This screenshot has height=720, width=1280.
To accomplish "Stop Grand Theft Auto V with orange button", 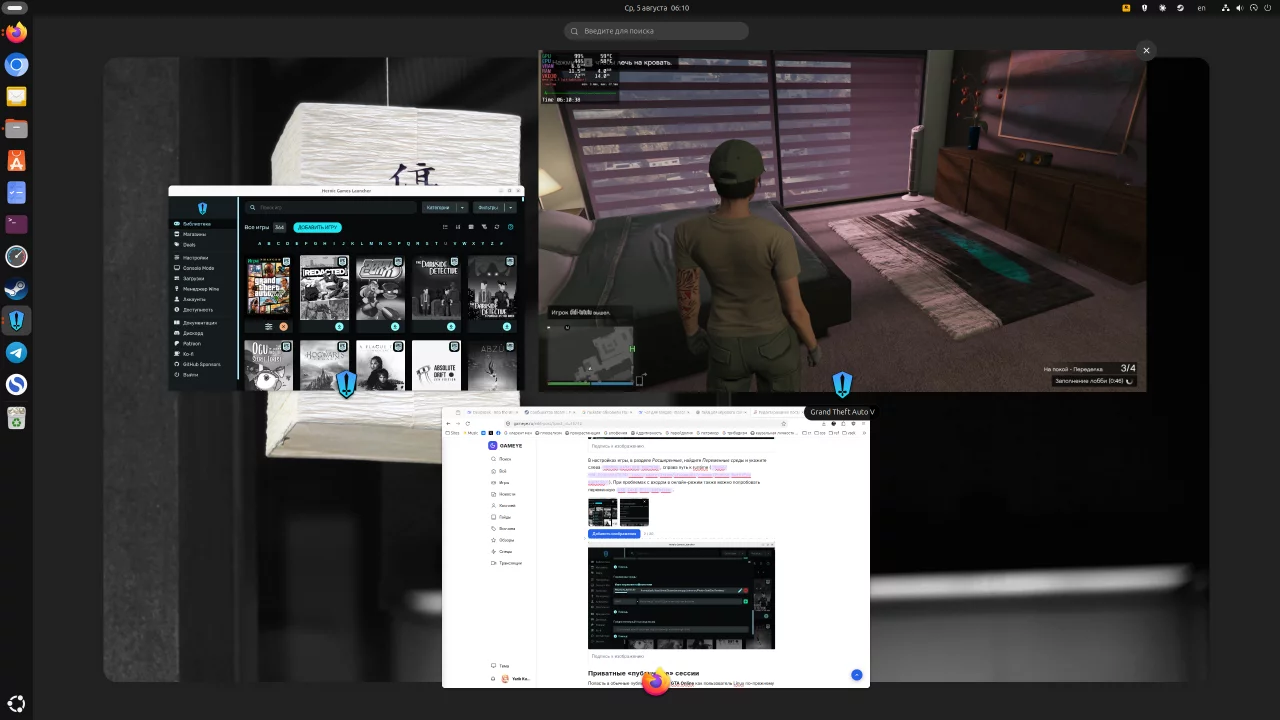I will (283, 326).
